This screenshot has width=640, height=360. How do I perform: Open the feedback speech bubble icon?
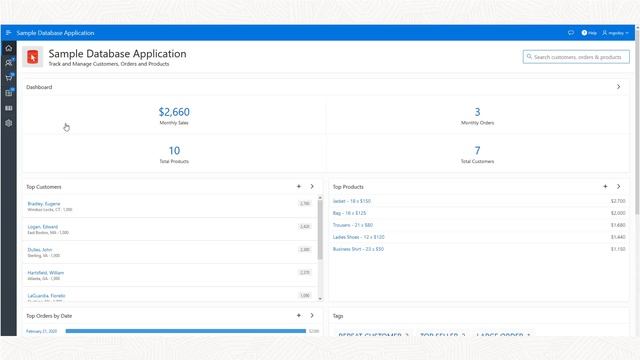(571, 33)
